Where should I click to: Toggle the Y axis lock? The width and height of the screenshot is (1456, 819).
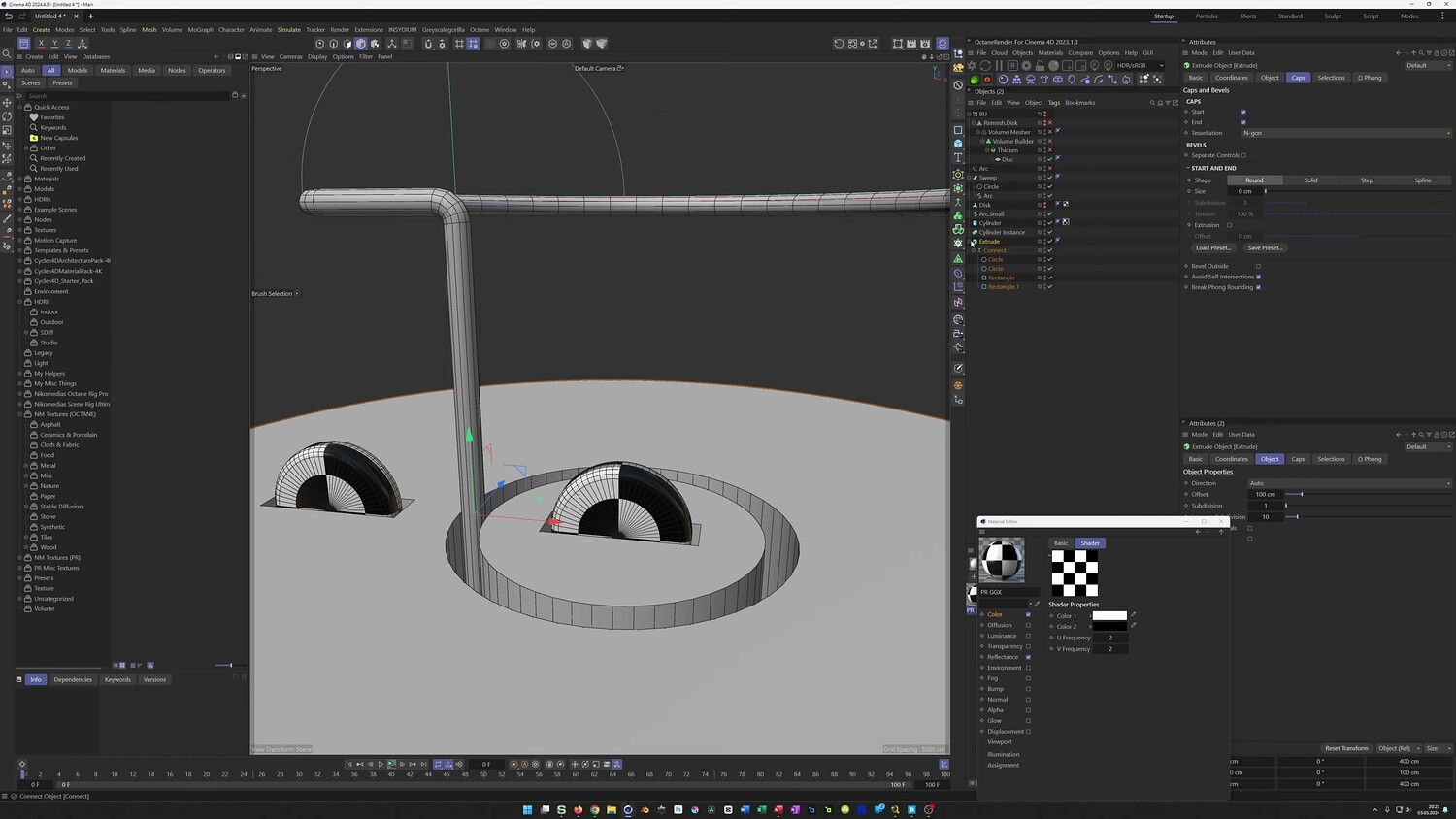(54, 44)
